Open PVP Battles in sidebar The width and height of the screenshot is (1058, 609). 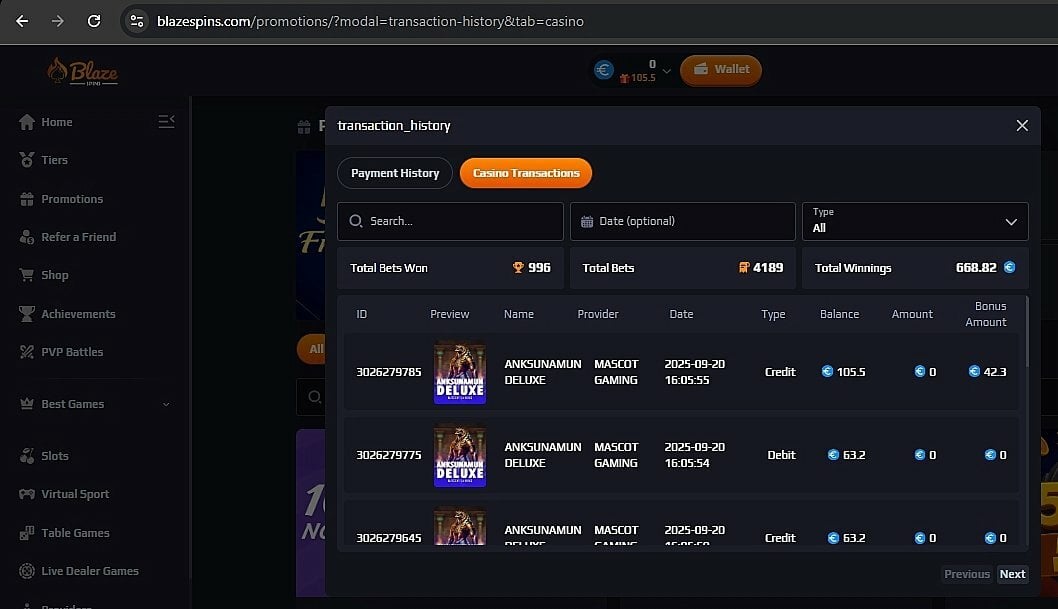click(x=72, y=352)
